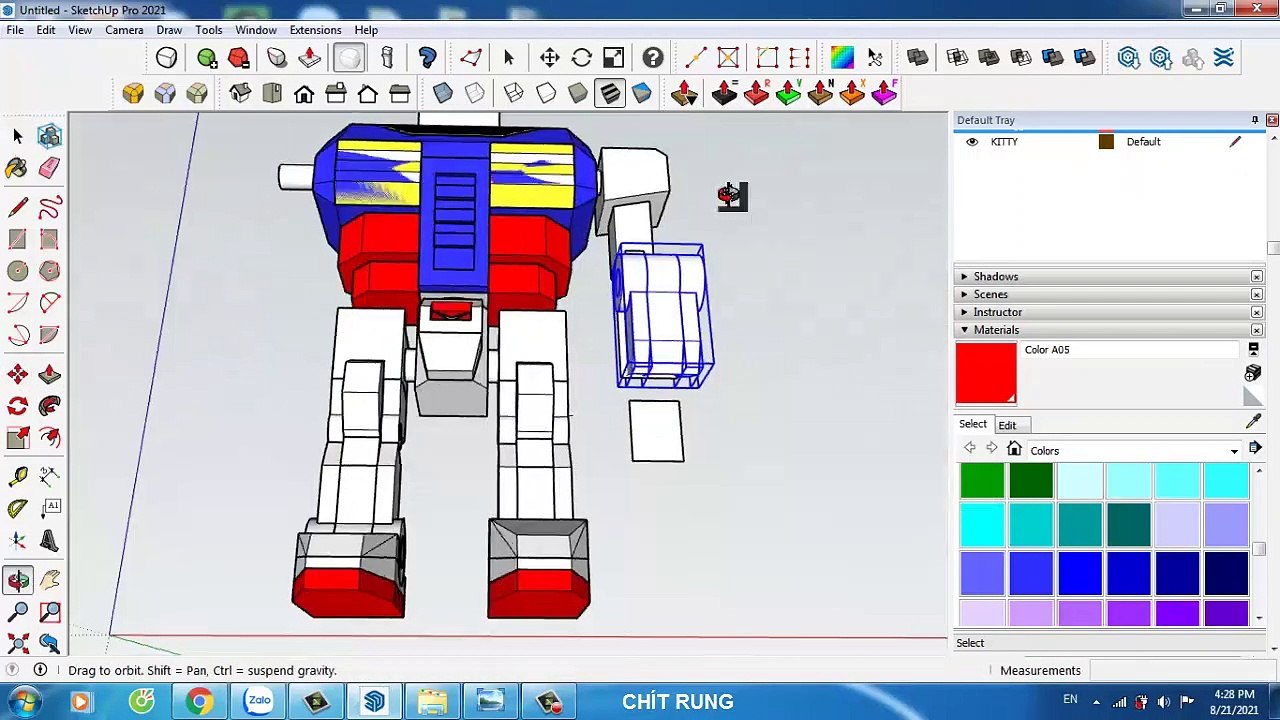The image size is (1280, 720).
Task: Select the Follow Me tool
Action: coord(49,406)
